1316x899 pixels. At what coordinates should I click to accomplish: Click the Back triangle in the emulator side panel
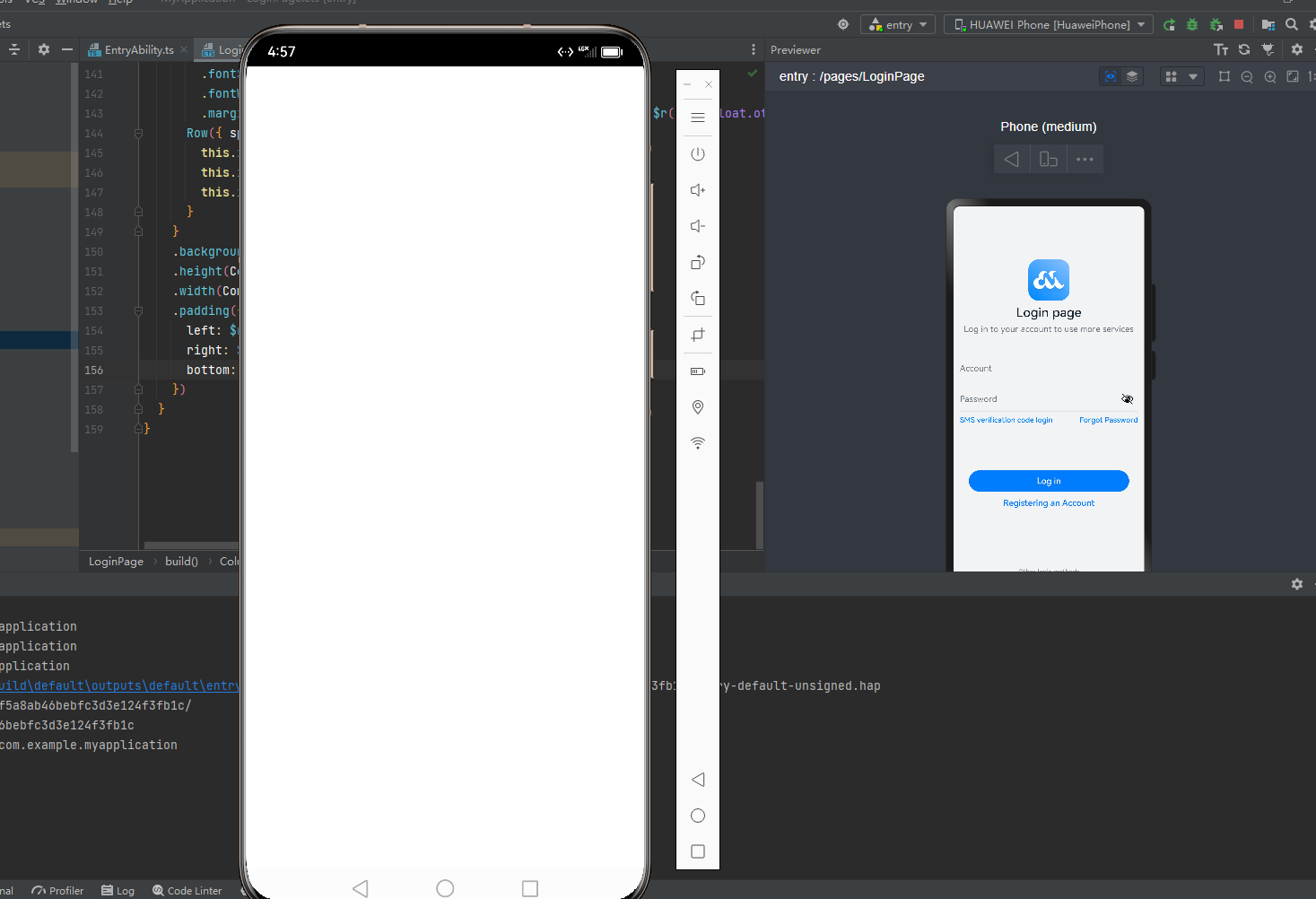point(698,780)
